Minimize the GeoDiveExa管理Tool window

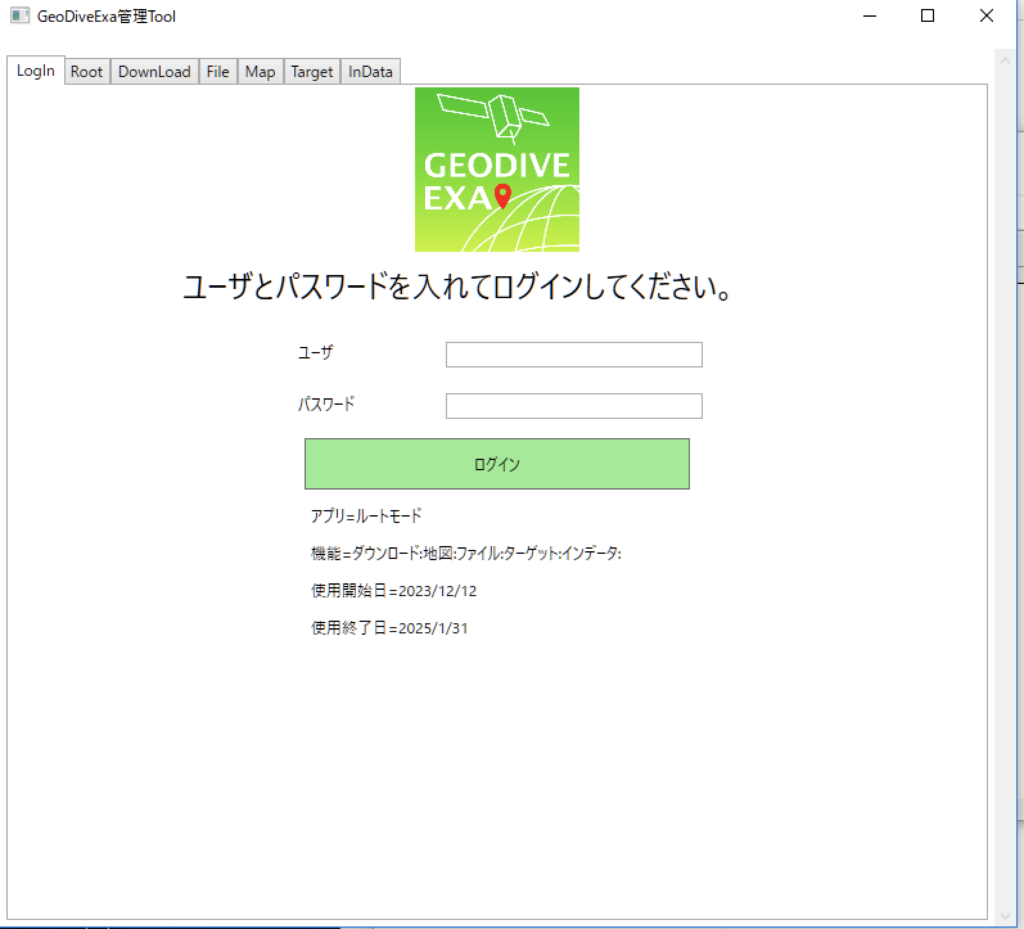[x=870, y=16]
